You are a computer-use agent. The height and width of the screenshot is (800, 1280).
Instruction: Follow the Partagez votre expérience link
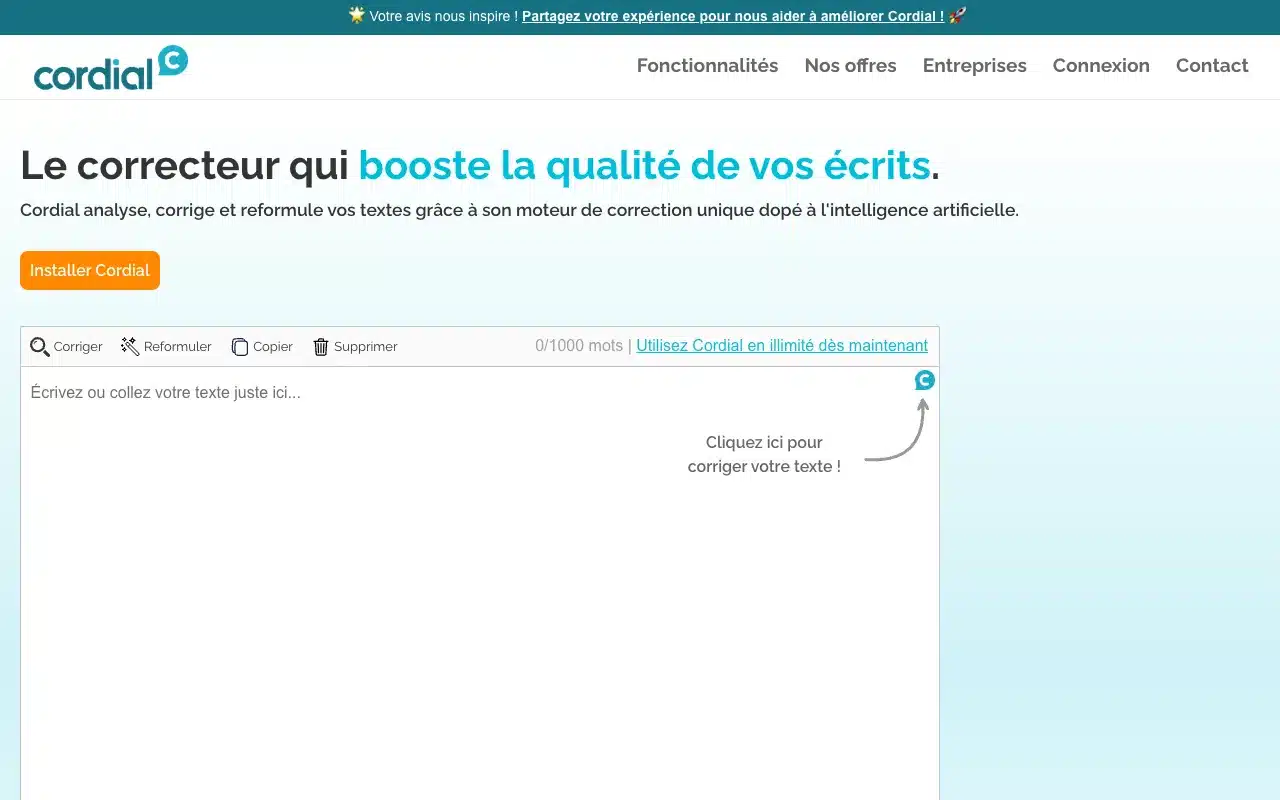coord(733,16)
